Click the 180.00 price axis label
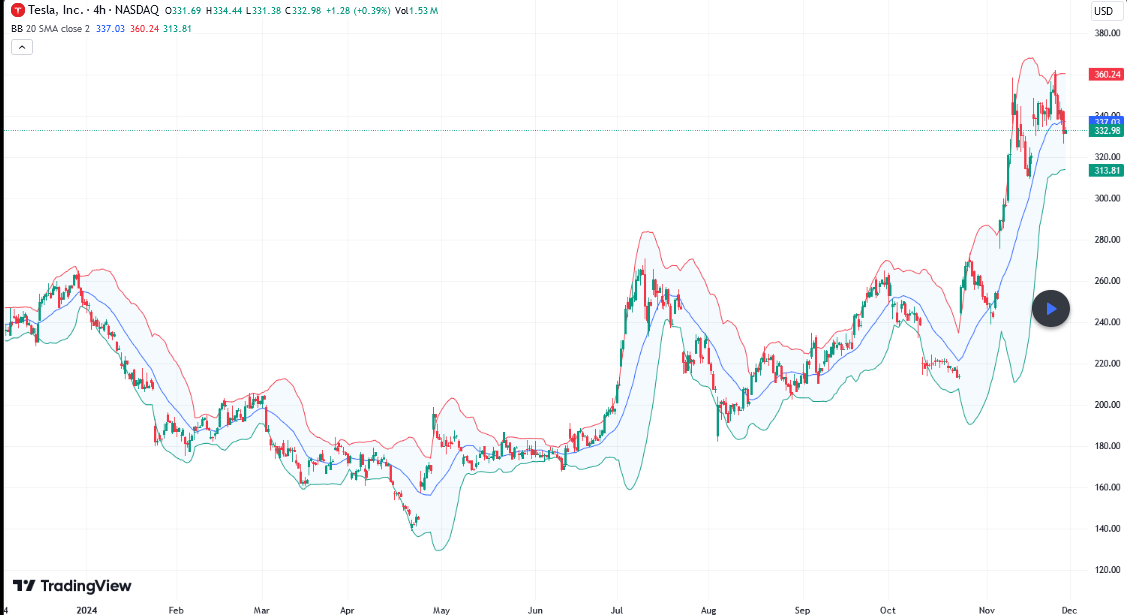1127x615 pixels. tap(1107, 446)
